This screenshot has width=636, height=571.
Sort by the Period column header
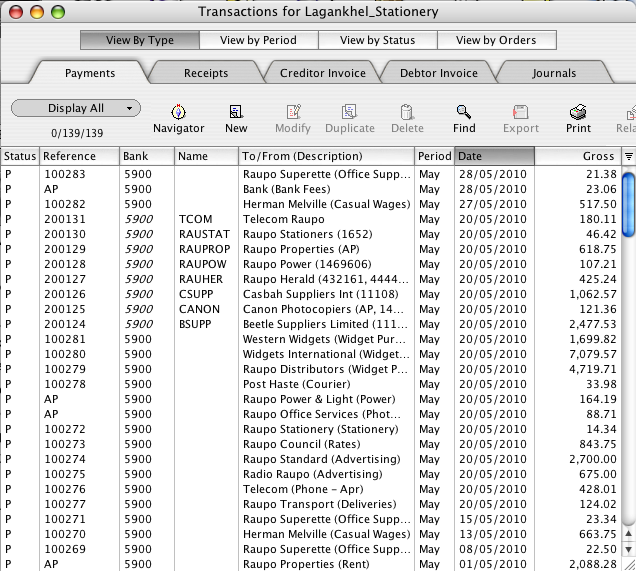434,156
